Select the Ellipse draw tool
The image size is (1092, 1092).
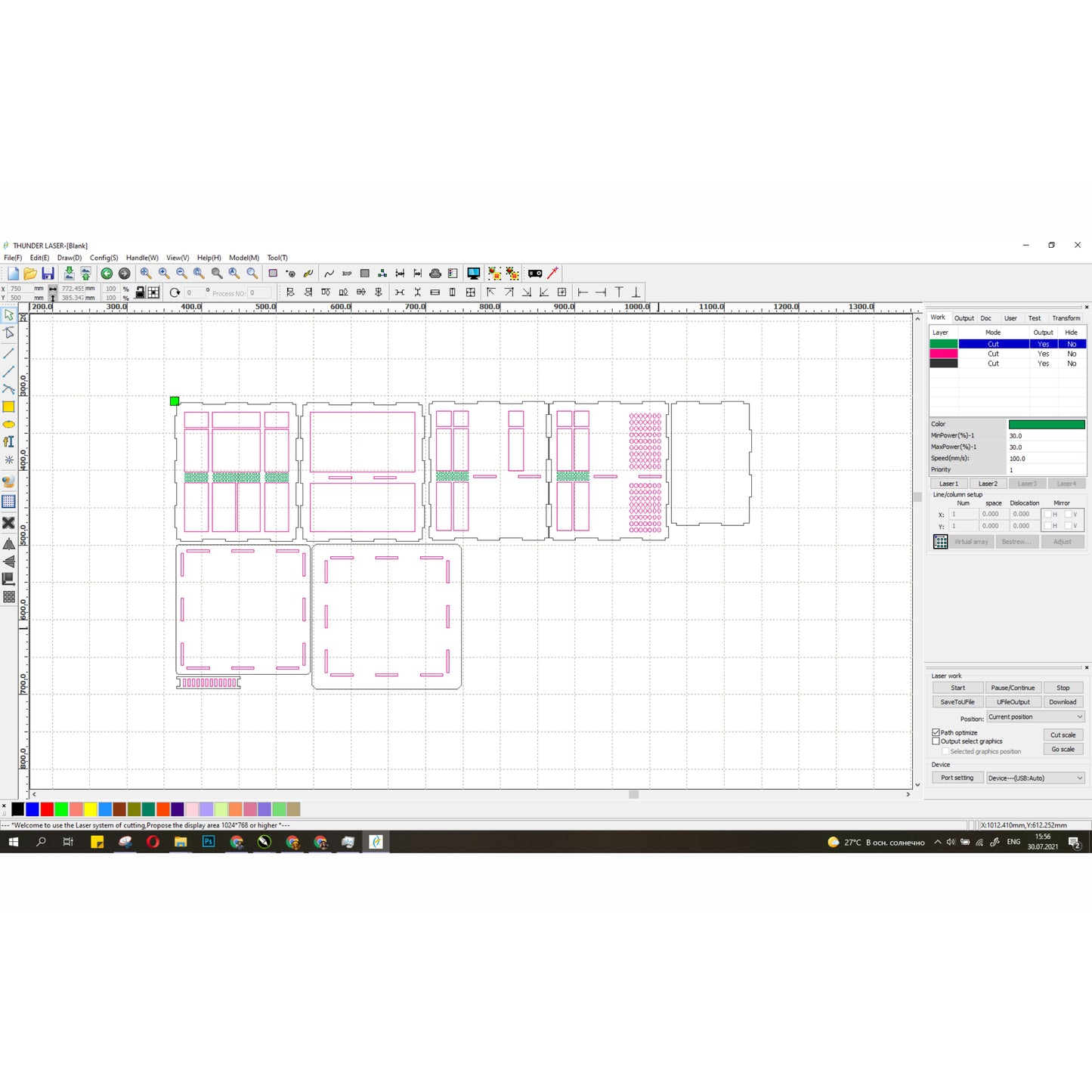[9, 425]
